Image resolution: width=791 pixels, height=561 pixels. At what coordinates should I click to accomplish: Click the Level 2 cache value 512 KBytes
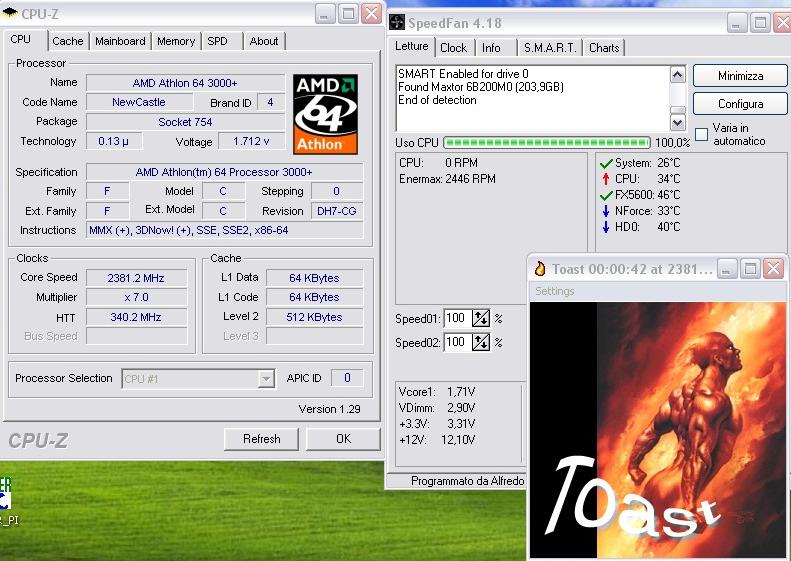(314, 317)
